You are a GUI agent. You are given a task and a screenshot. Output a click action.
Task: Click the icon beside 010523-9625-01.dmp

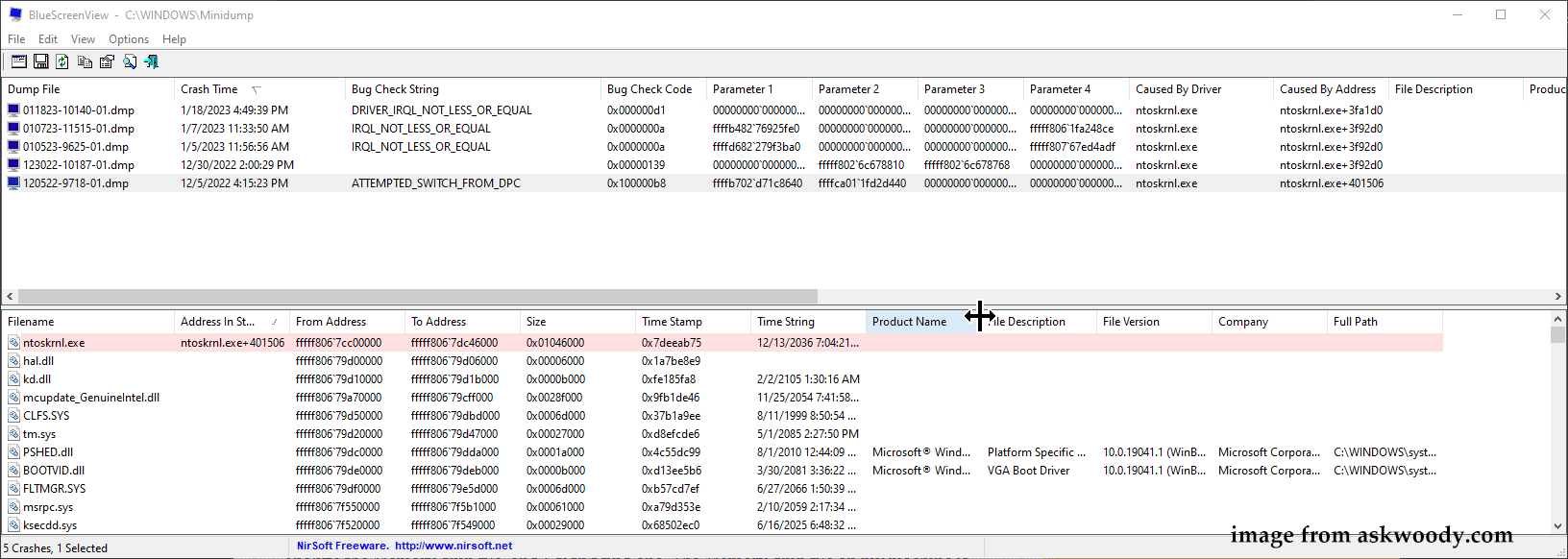coord(13,146)
